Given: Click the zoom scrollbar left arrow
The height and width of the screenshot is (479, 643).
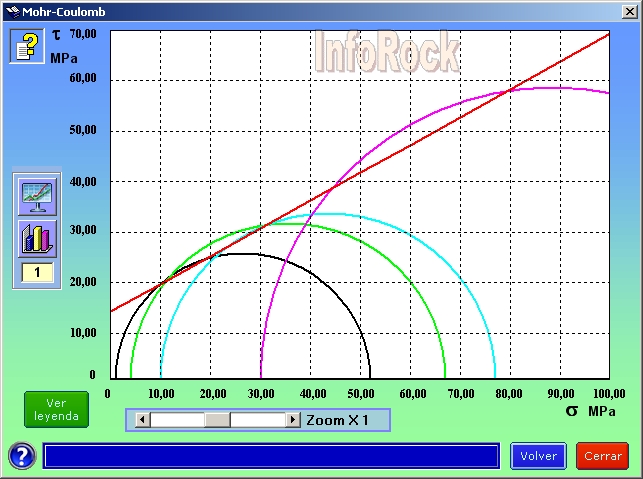Looking at the screenshot, I should pyautogui.click(x=142, y=420).
